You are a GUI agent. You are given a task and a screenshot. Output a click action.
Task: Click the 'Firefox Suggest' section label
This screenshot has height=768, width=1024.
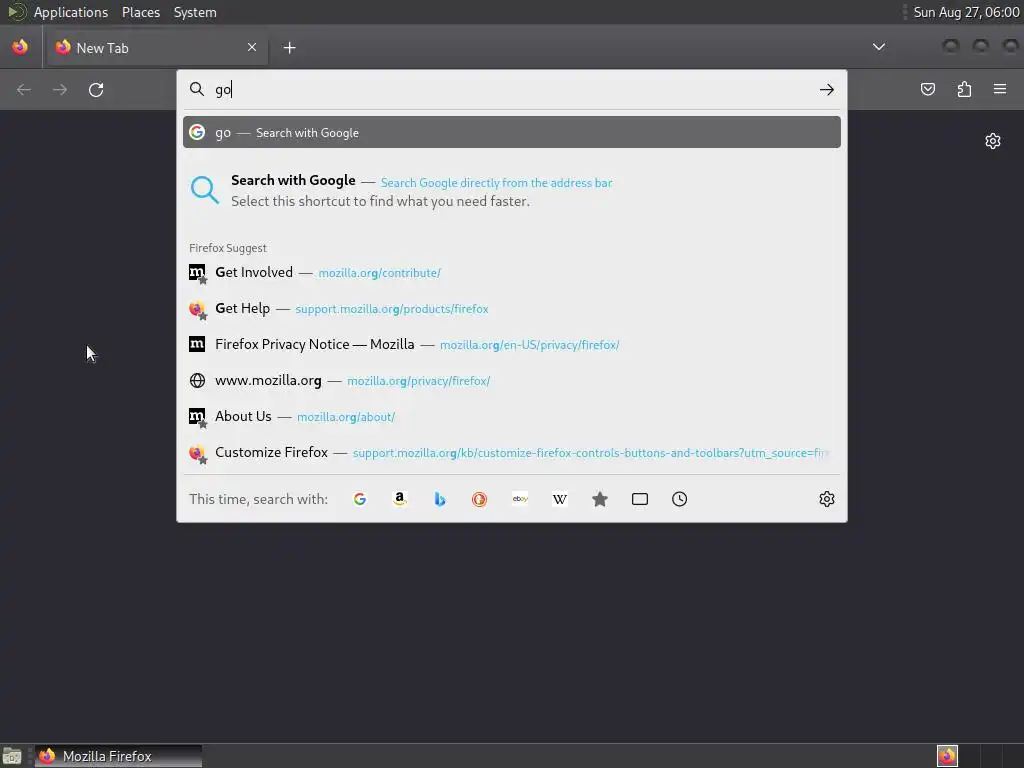point(228,248)
